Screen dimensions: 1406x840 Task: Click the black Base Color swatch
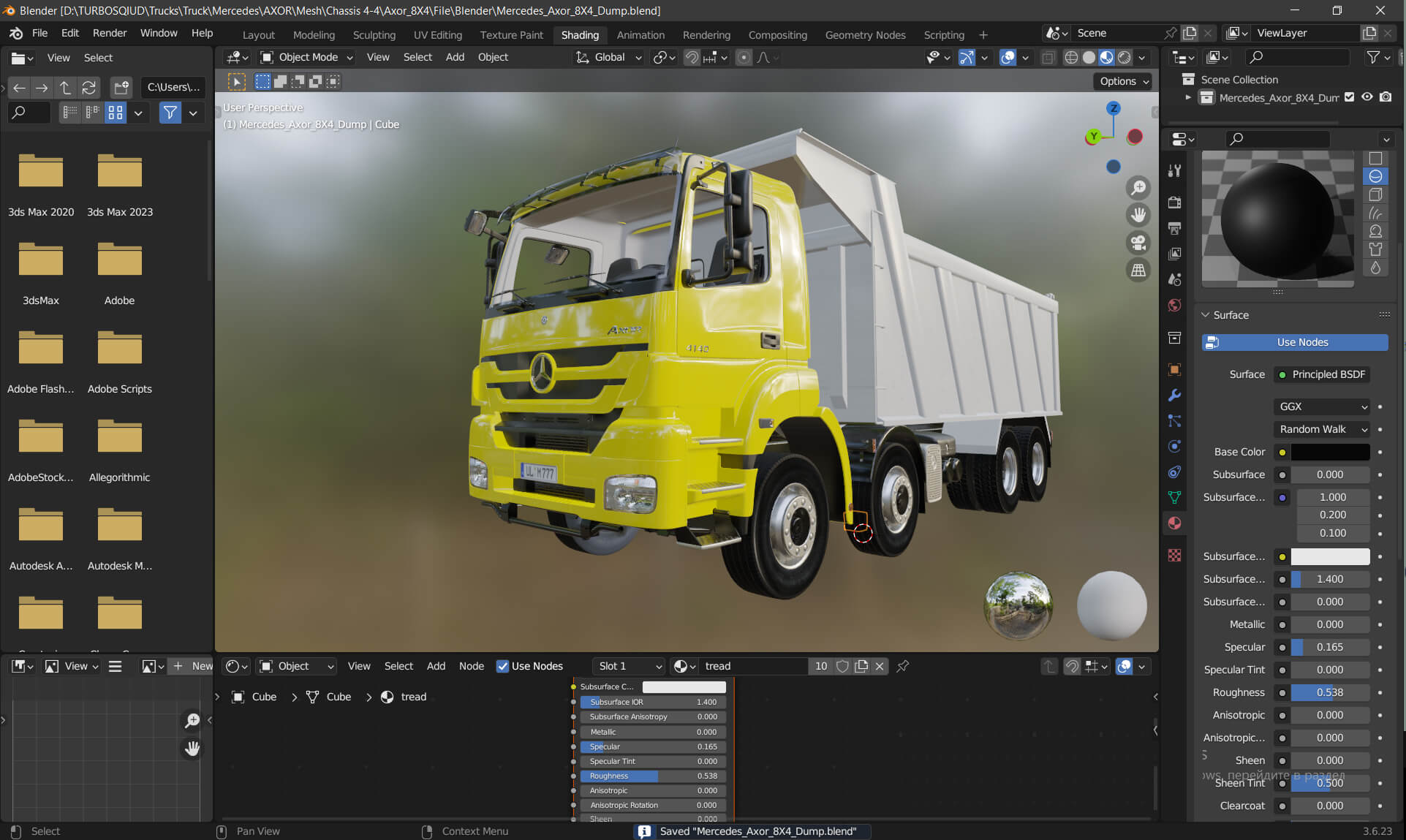1330,452
